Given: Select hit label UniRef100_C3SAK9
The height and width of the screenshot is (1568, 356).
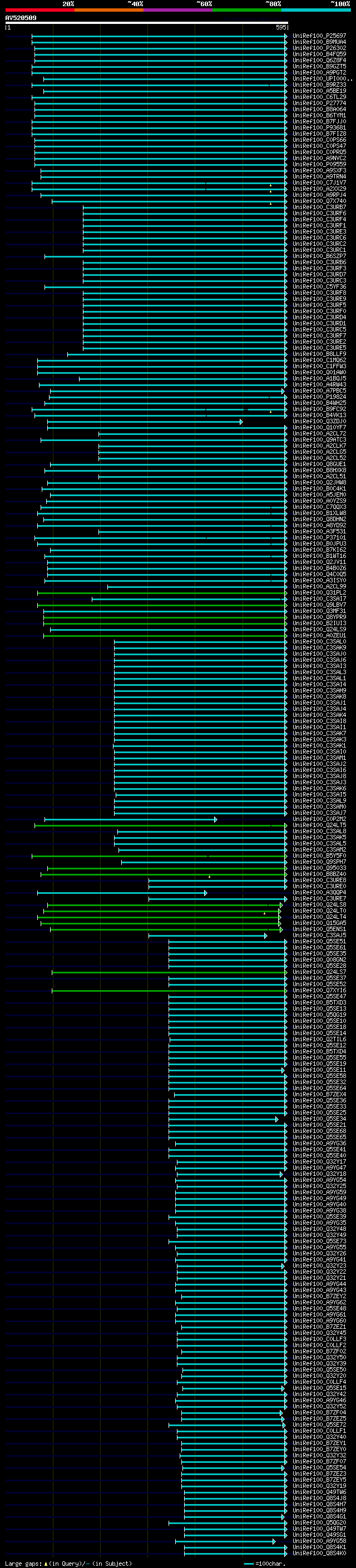Looking at the screenshot, I should [319, 647].
